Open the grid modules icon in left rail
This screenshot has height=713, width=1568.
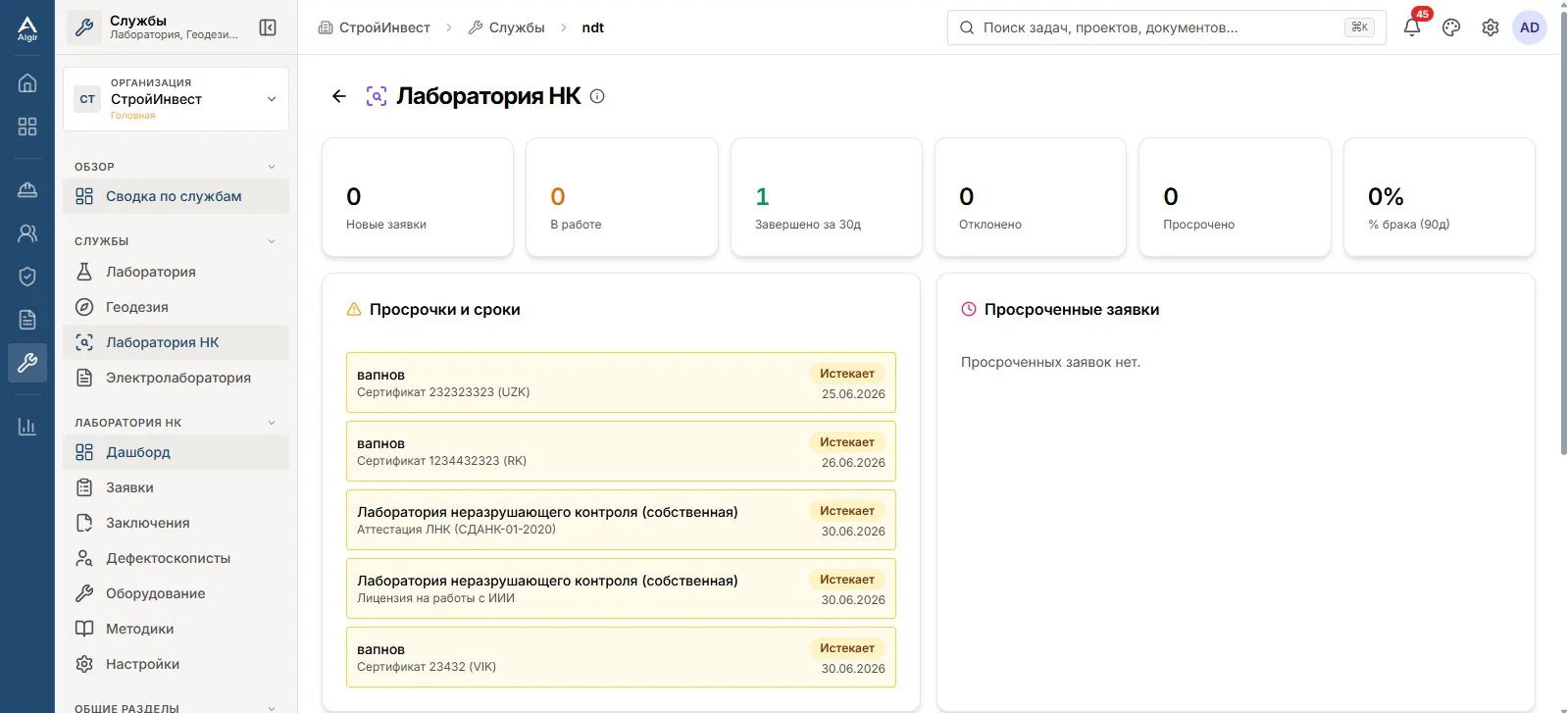pos(27,127)
